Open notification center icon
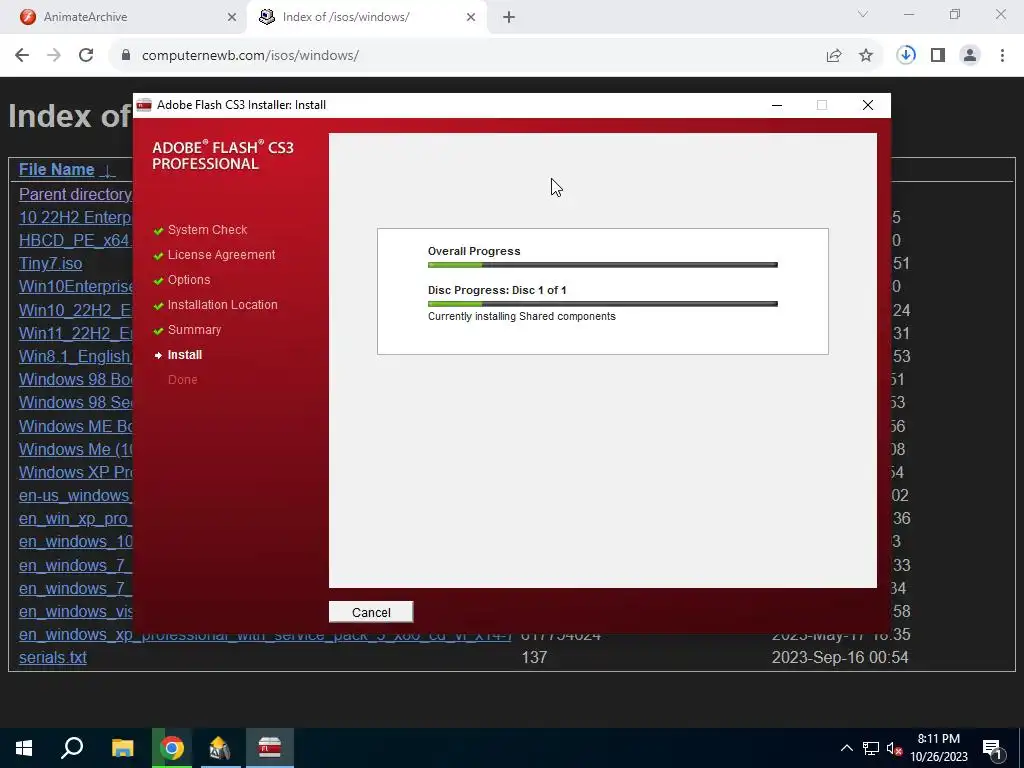 pyautogui.click(x=992, y=748)
